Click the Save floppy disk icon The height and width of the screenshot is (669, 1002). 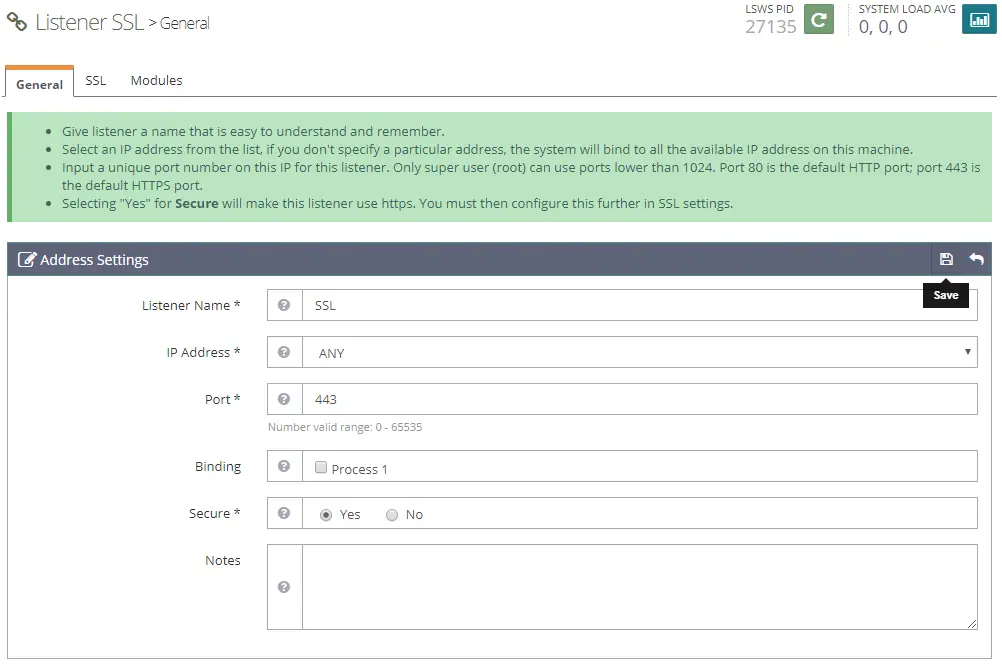click(x=946, y=259)
